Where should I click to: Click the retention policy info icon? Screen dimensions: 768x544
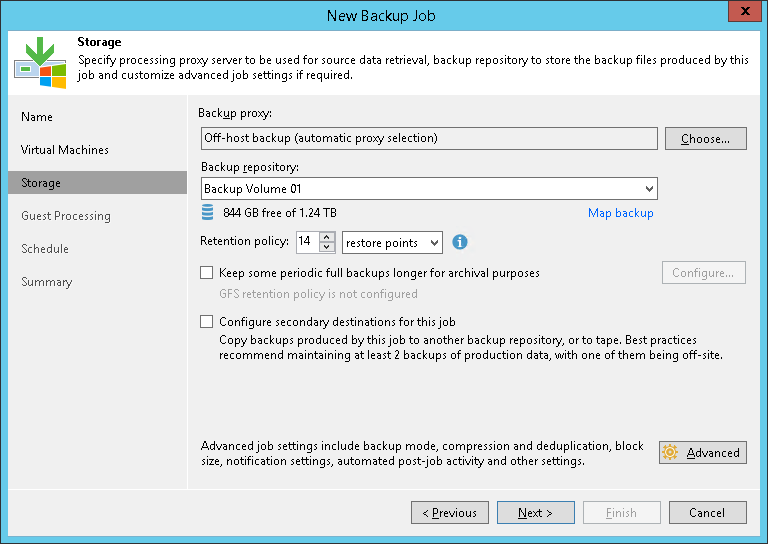click(x=460, y=242)
